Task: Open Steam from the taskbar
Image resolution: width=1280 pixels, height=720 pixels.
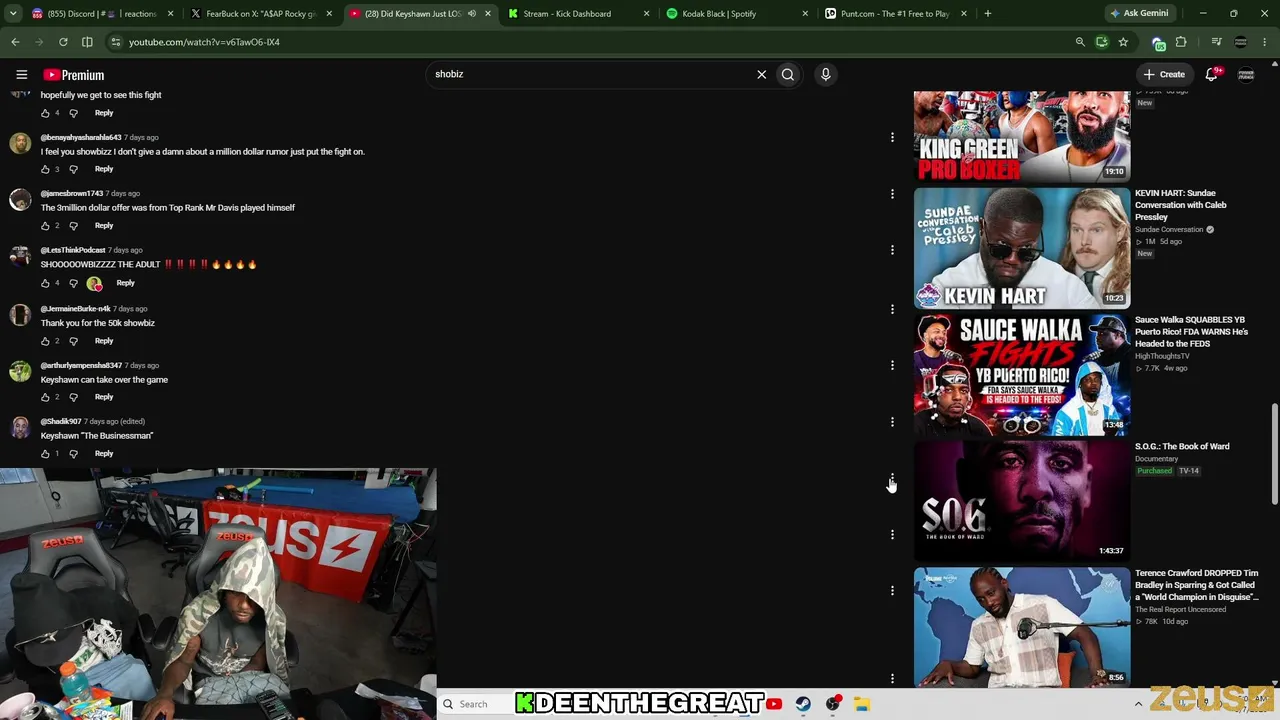Action: click(x=803, y=704)
